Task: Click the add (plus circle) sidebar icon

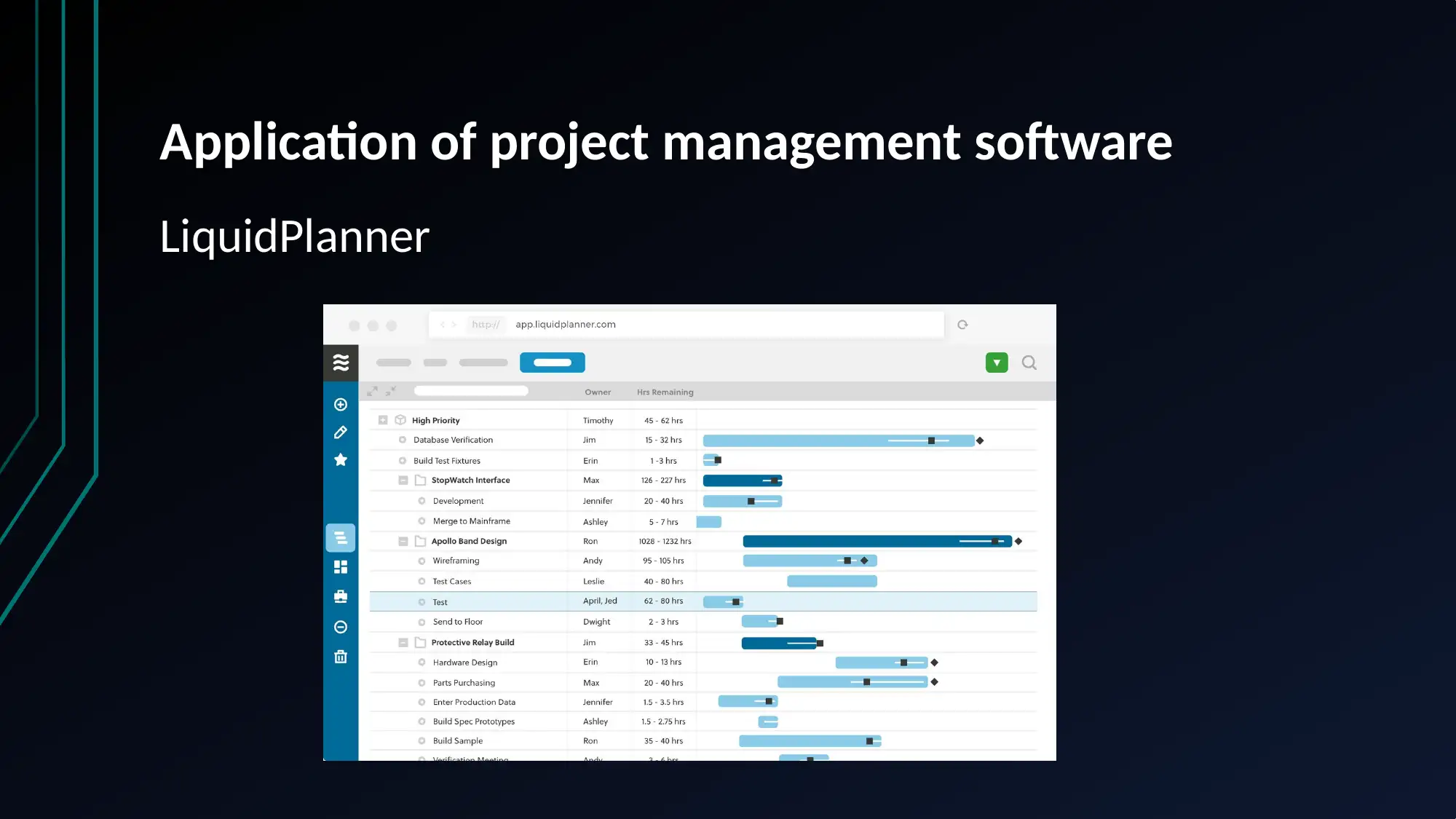Action: coord(340,404)
